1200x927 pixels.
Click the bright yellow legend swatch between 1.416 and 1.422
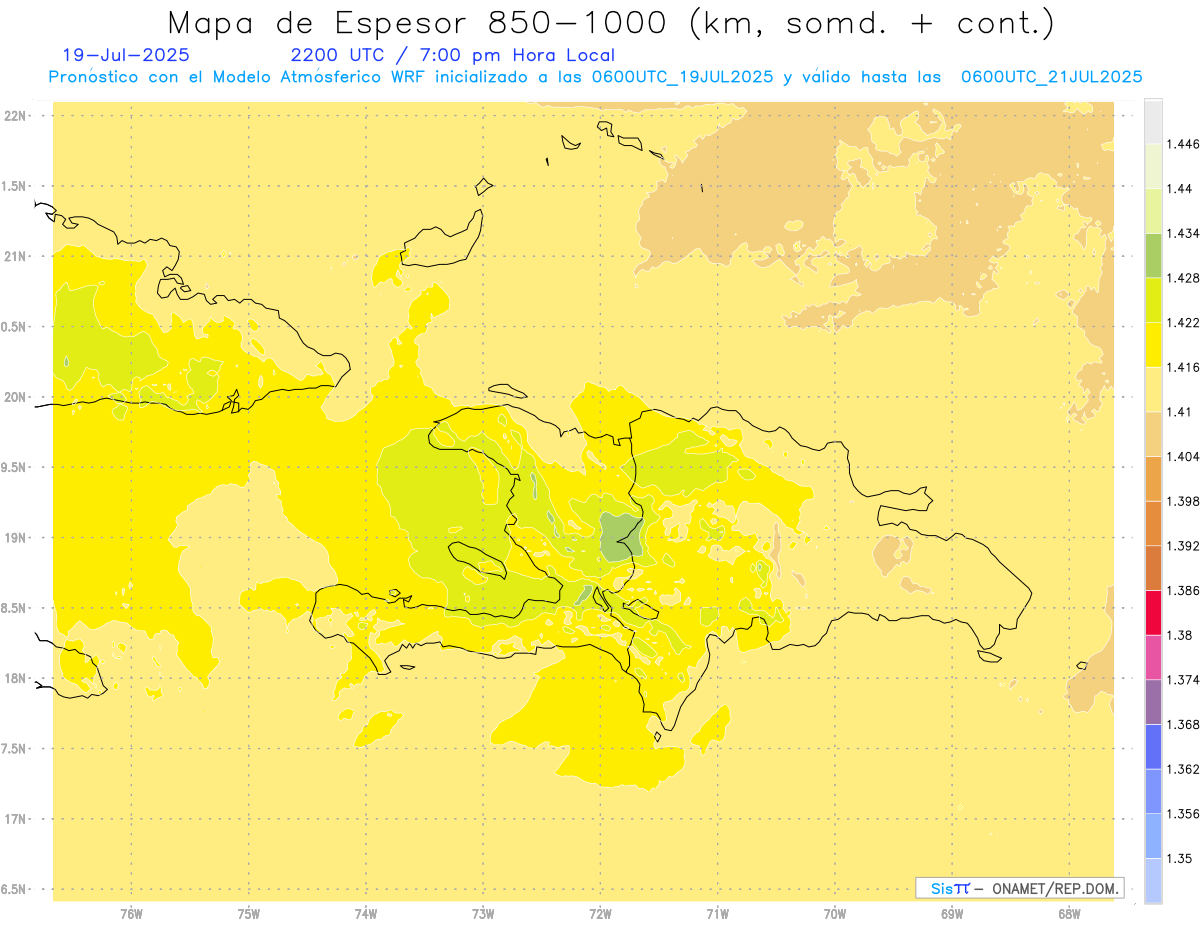pyautogui.click(x=1153, y=345)
